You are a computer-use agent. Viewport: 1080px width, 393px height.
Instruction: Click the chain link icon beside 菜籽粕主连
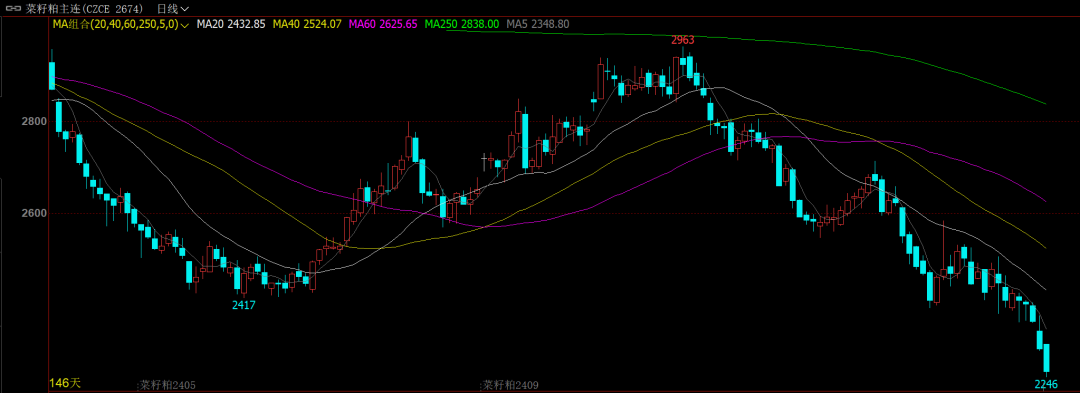click(14, 9)
